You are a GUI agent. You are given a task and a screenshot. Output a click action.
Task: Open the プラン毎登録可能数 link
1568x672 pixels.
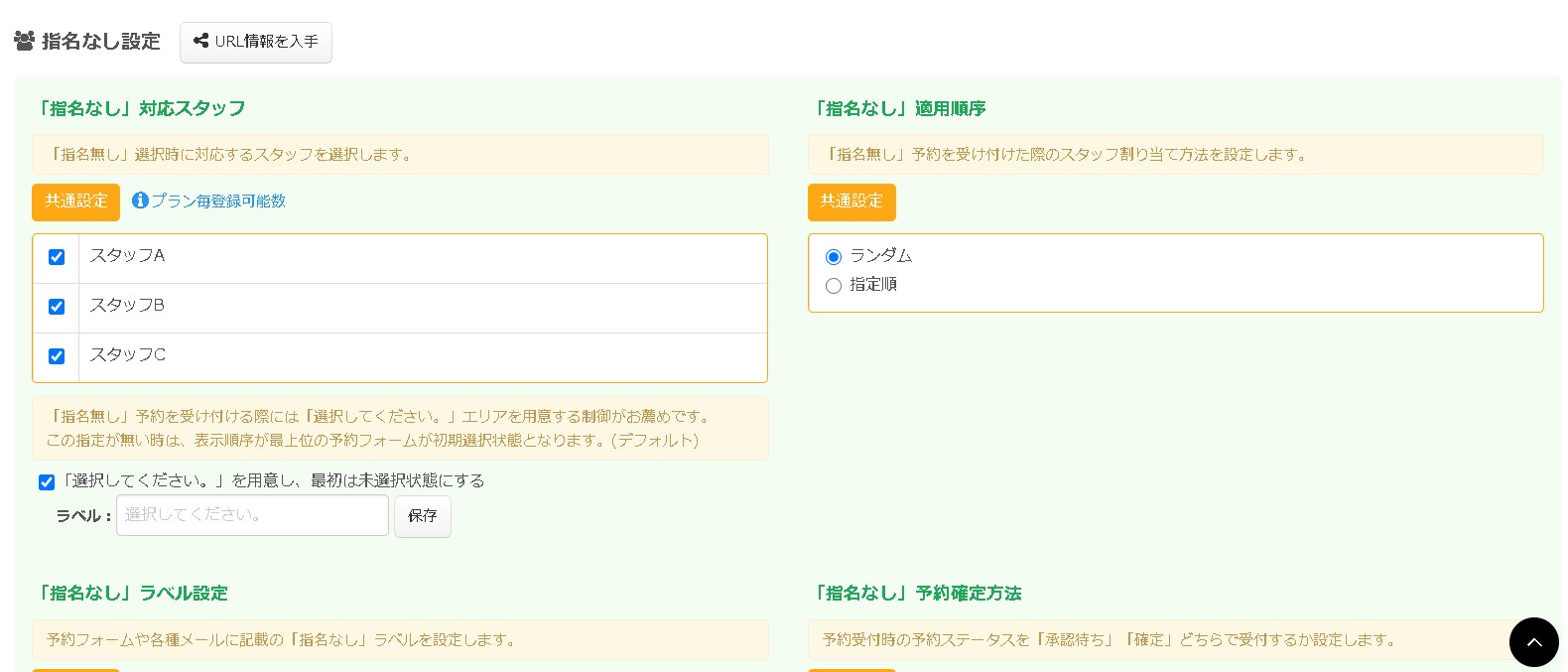point(217,201)
